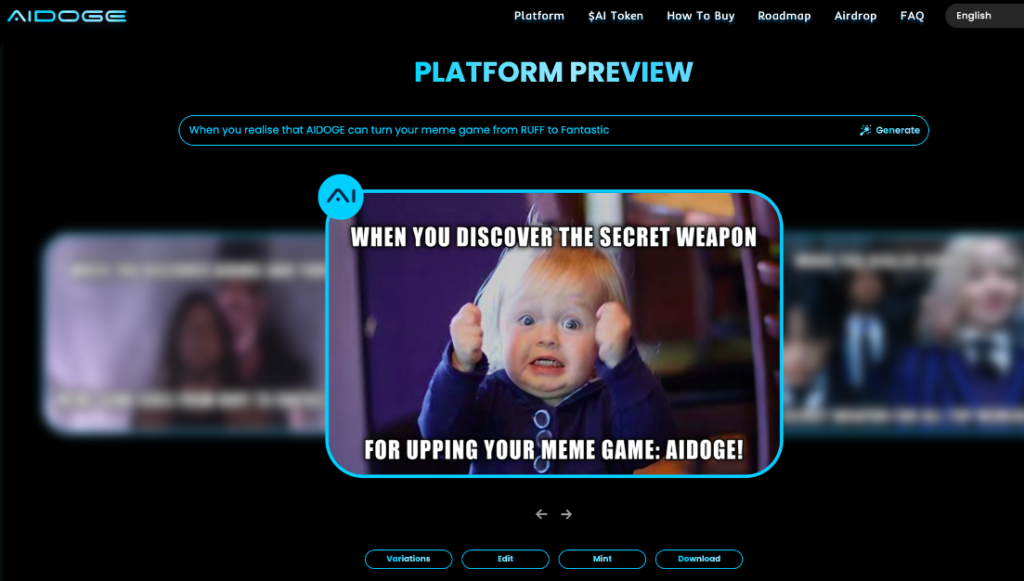
Task: Open the English language dropdown
Action: [985, 16]
